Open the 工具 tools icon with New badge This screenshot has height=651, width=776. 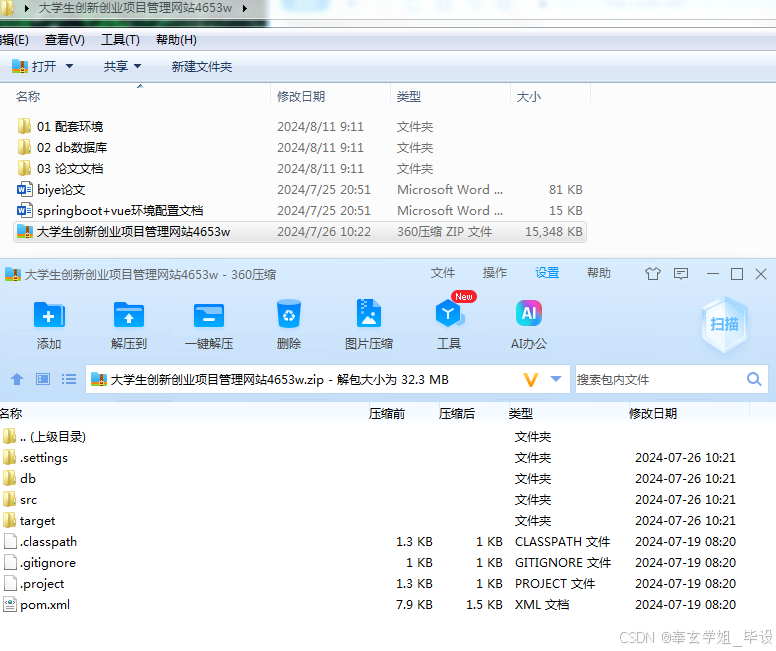coord(449,313)
